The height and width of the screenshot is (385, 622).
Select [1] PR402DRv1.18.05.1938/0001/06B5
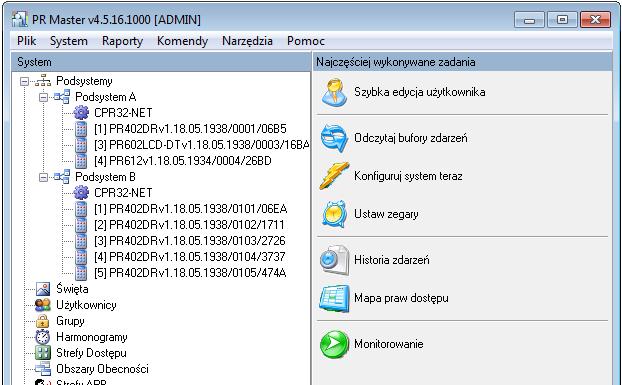pyautogui.click(x=190, y=129)
